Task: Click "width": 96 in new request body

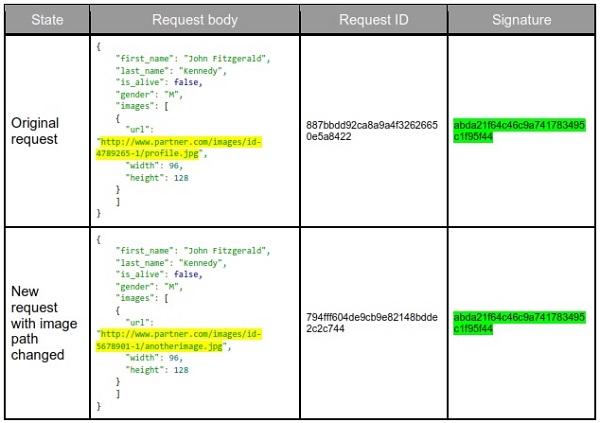Action: (160, 358)
